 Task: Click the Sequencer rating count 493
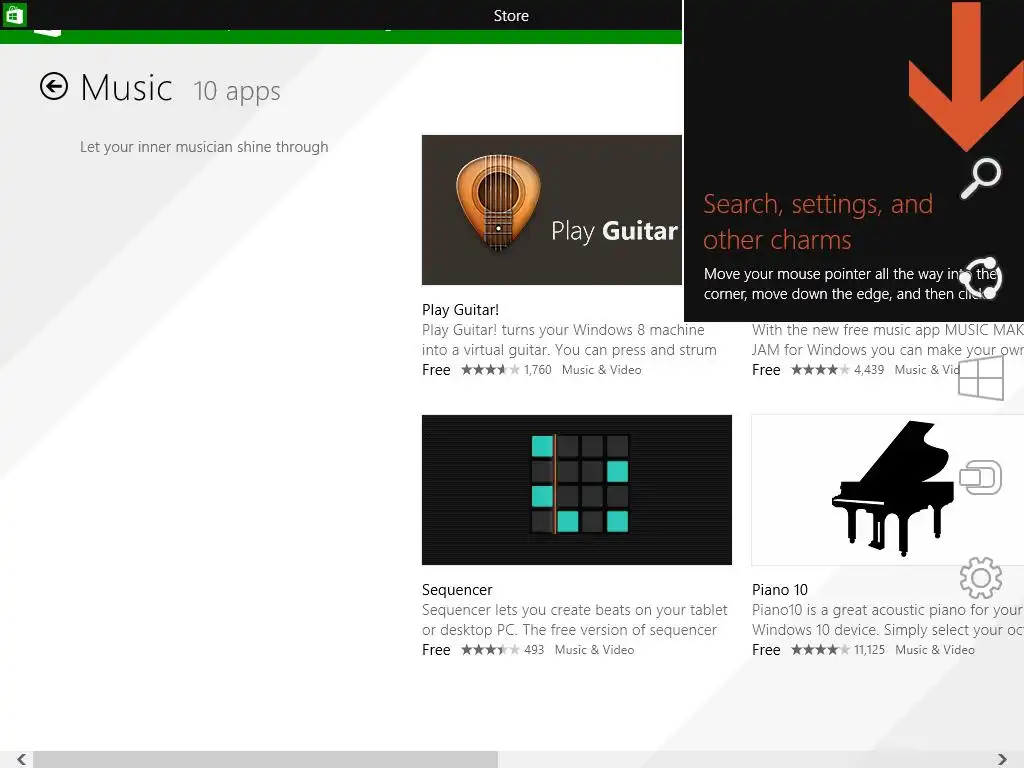[534, 650]
